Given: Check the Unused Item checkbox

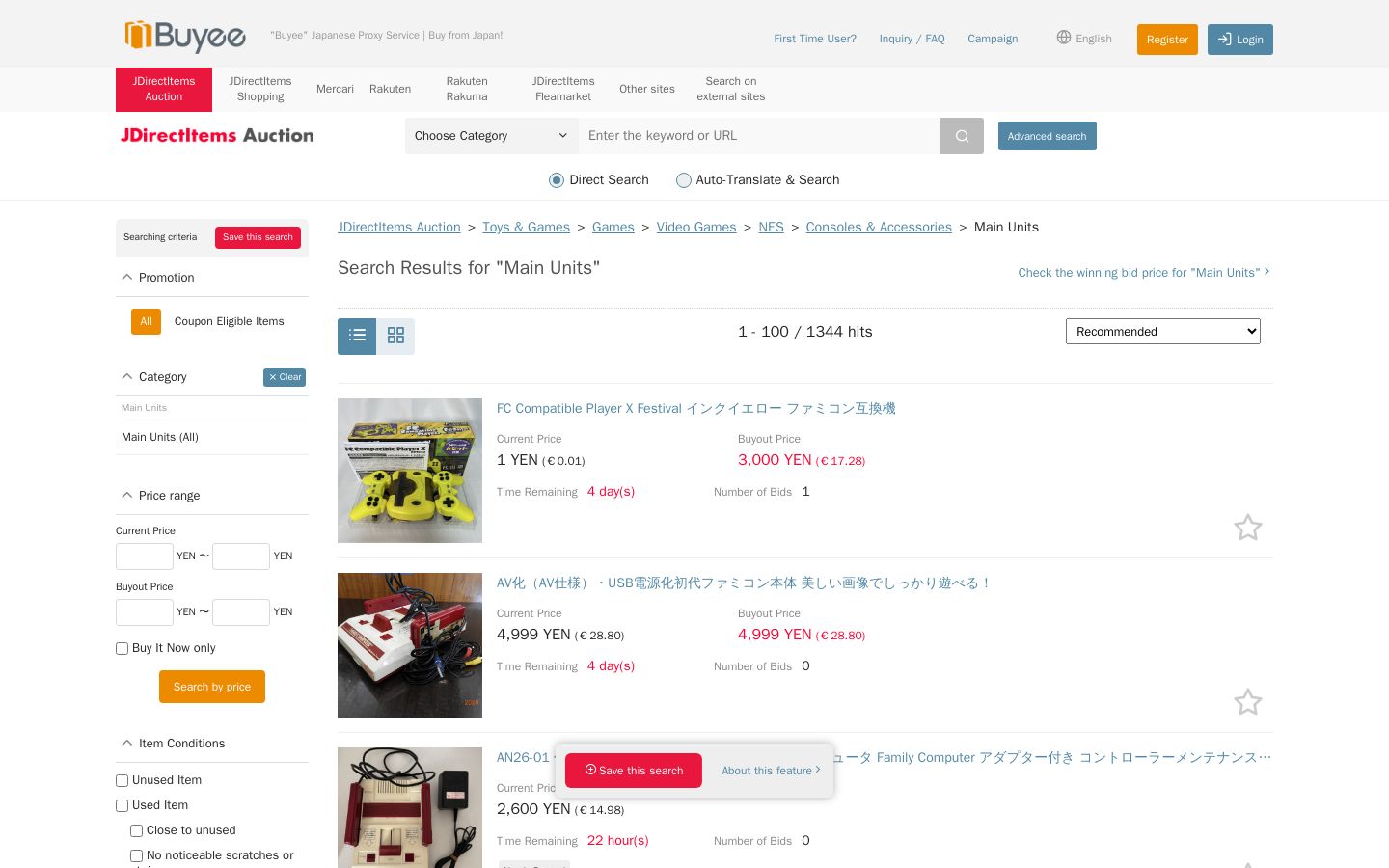Looking at the screenshot, I should pyautogui.click(x=123, y=781).
